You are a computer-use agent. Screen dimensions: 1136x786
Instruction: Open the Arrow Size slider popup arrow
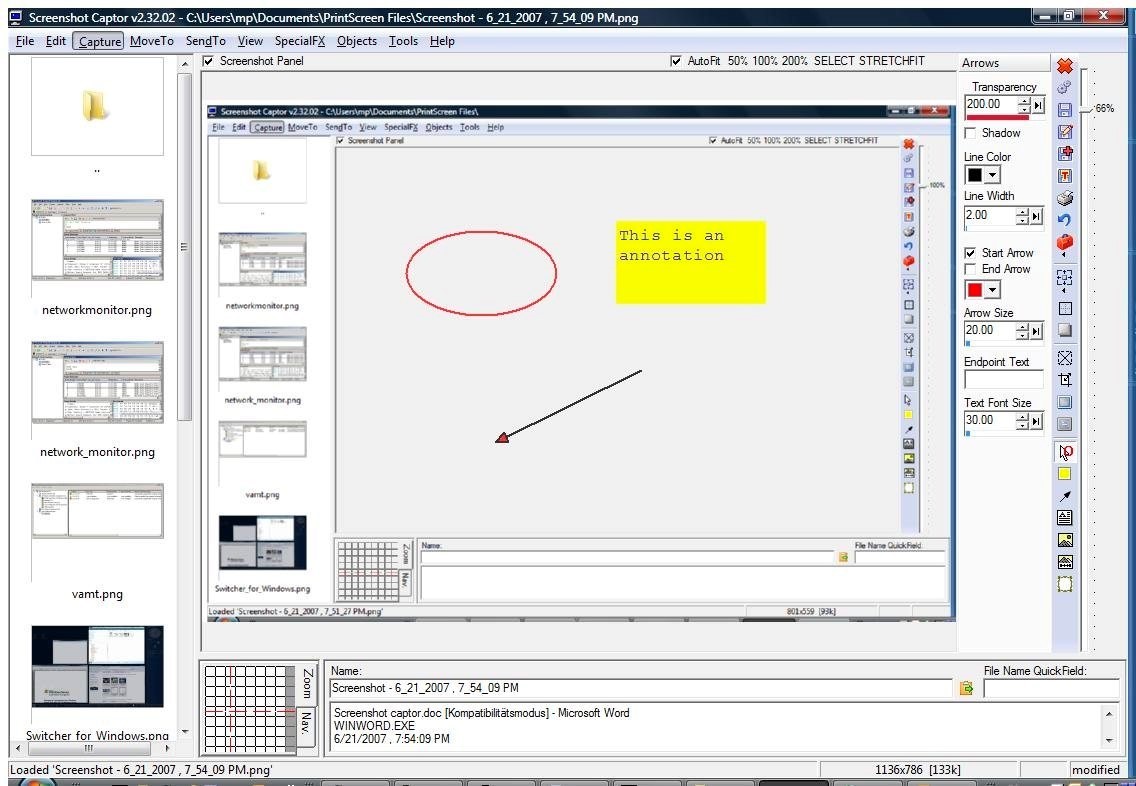point(1037,330)
